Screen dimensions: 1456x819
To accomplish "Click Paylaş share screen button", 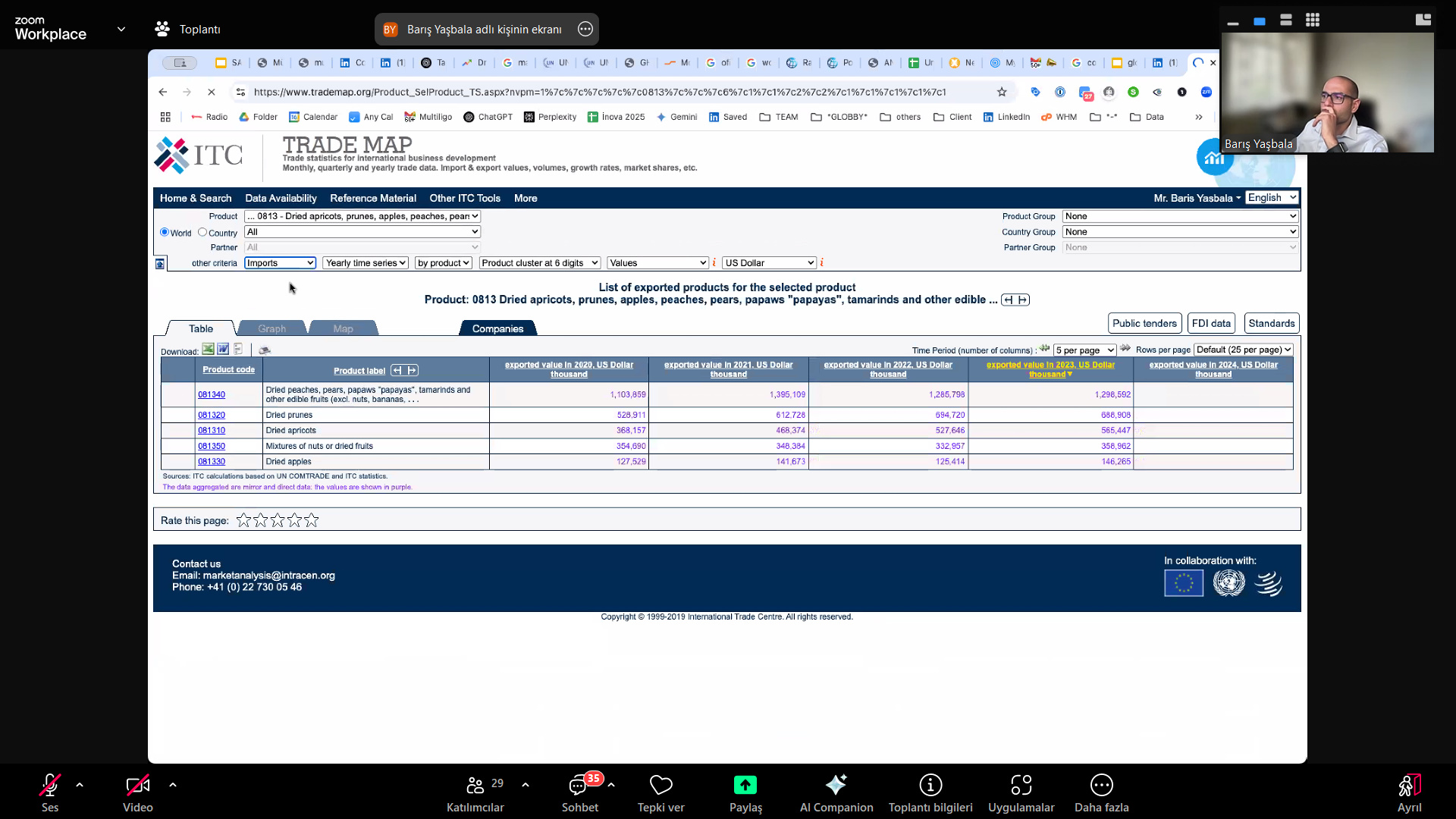I will (x=745, y=792).
